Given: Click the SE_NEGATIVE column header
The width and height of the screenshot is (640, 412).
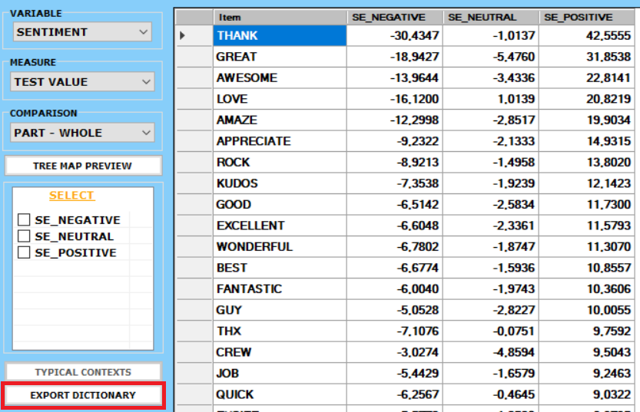Looking at the screenshot, I should coord(395,17).
